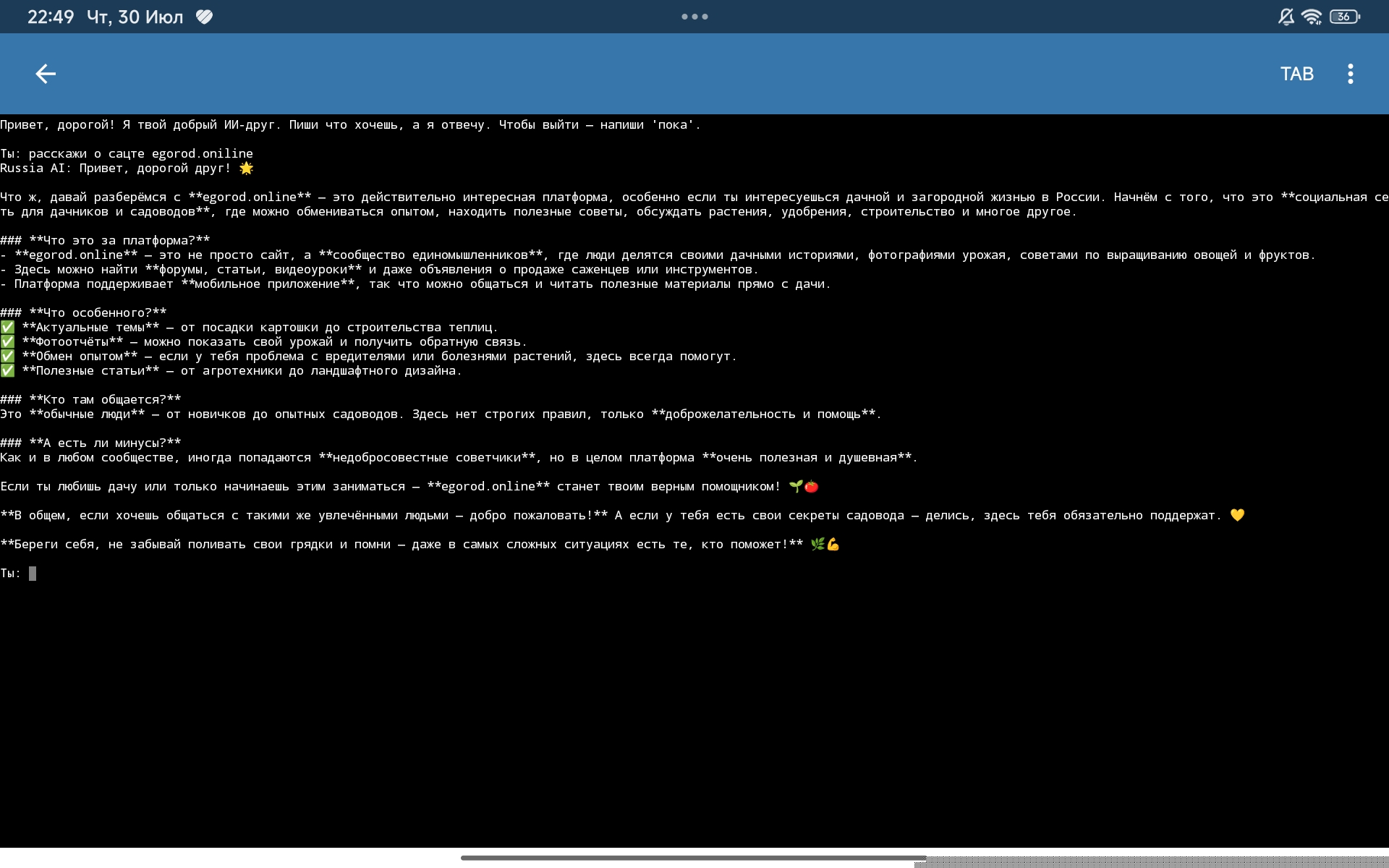Tap the clock showing 22:49
This screenshot has width=1389, height=868.
click(x=51, y=17)
